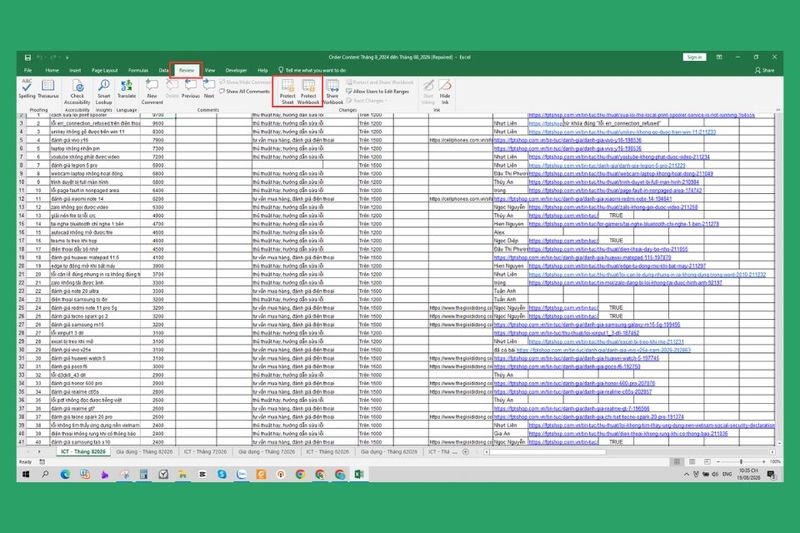This screenshot has width=800, height=533.
Task: Click Share Workbook
Action: point(332,92)
